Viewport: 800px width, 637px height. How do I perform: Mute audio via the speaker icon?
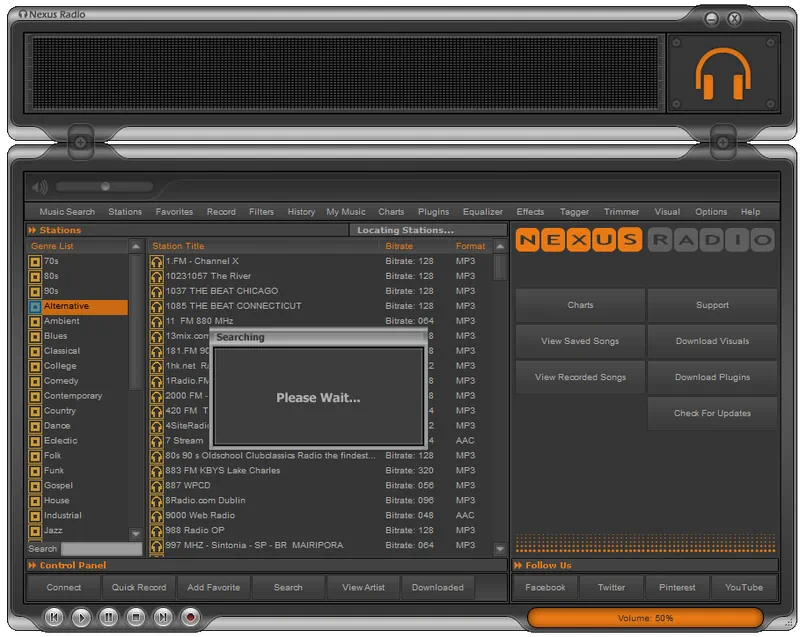click(39, 187)
